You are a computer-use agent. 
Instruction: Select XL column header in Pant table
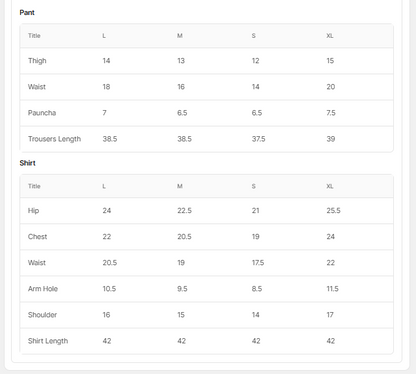pos(330,36)
